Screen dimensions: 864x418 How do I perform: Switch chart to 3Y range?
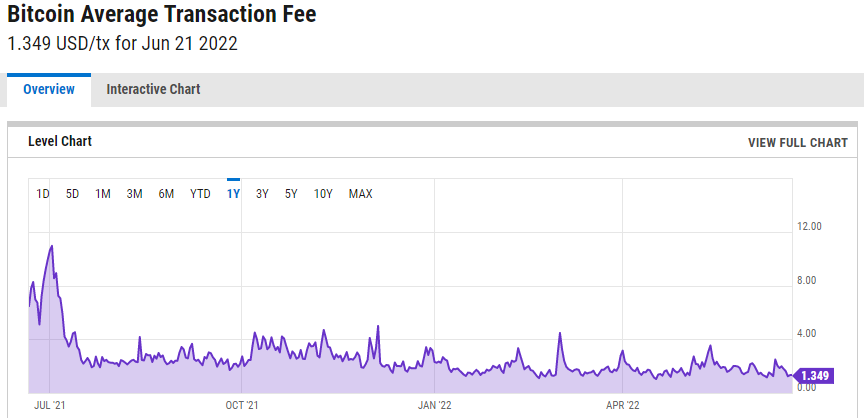pyautogui.click(x=262, y=194)
